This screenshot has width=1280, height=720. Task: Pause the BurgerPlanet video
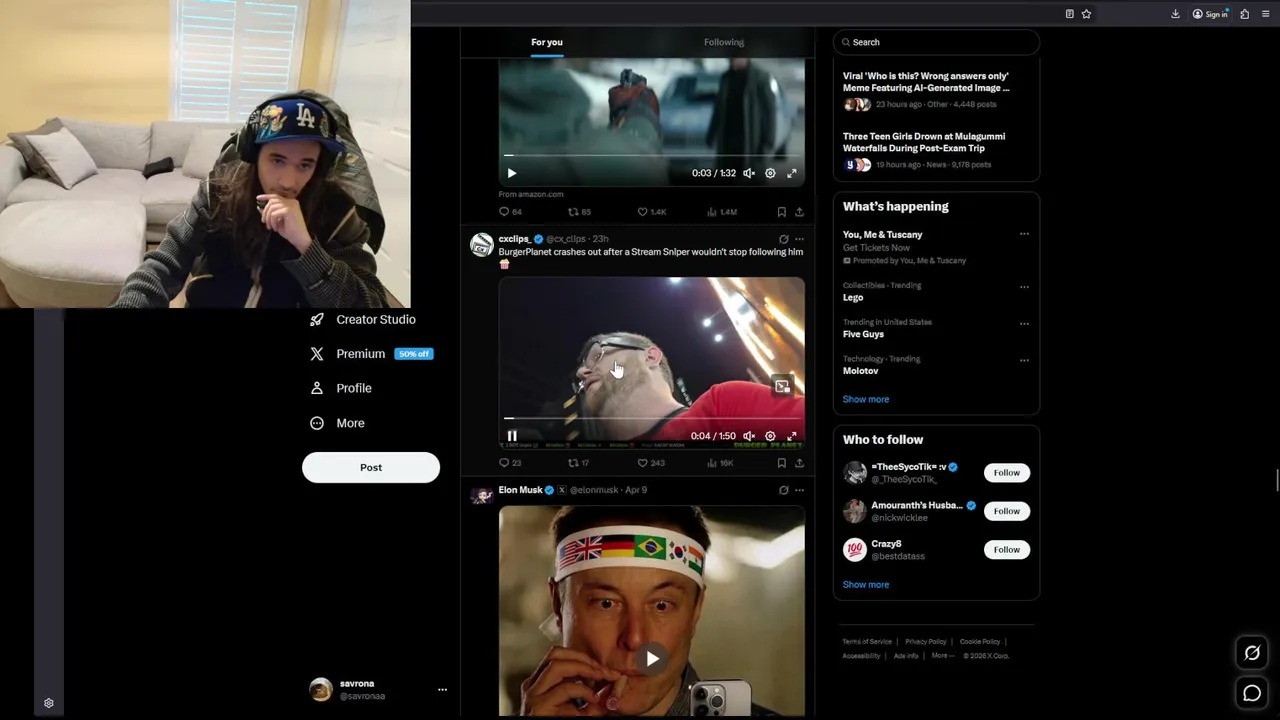tap(512, 436)
